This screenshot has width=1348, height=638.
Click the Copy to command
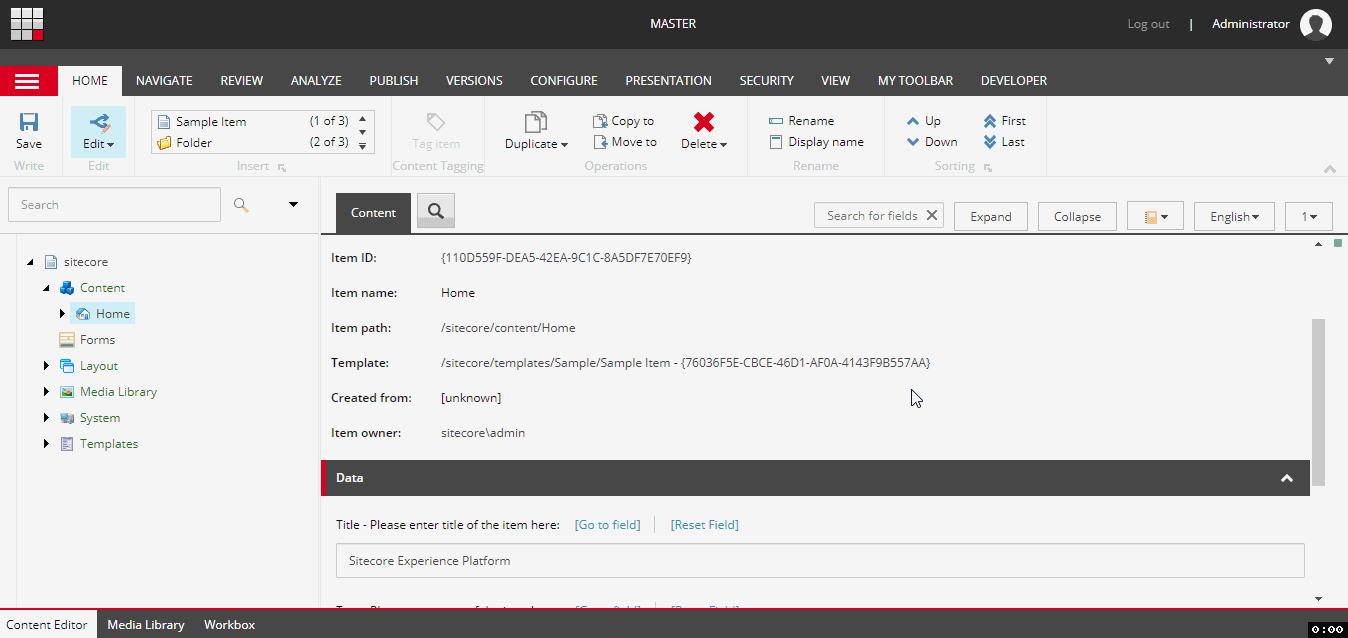coord(623,121)
